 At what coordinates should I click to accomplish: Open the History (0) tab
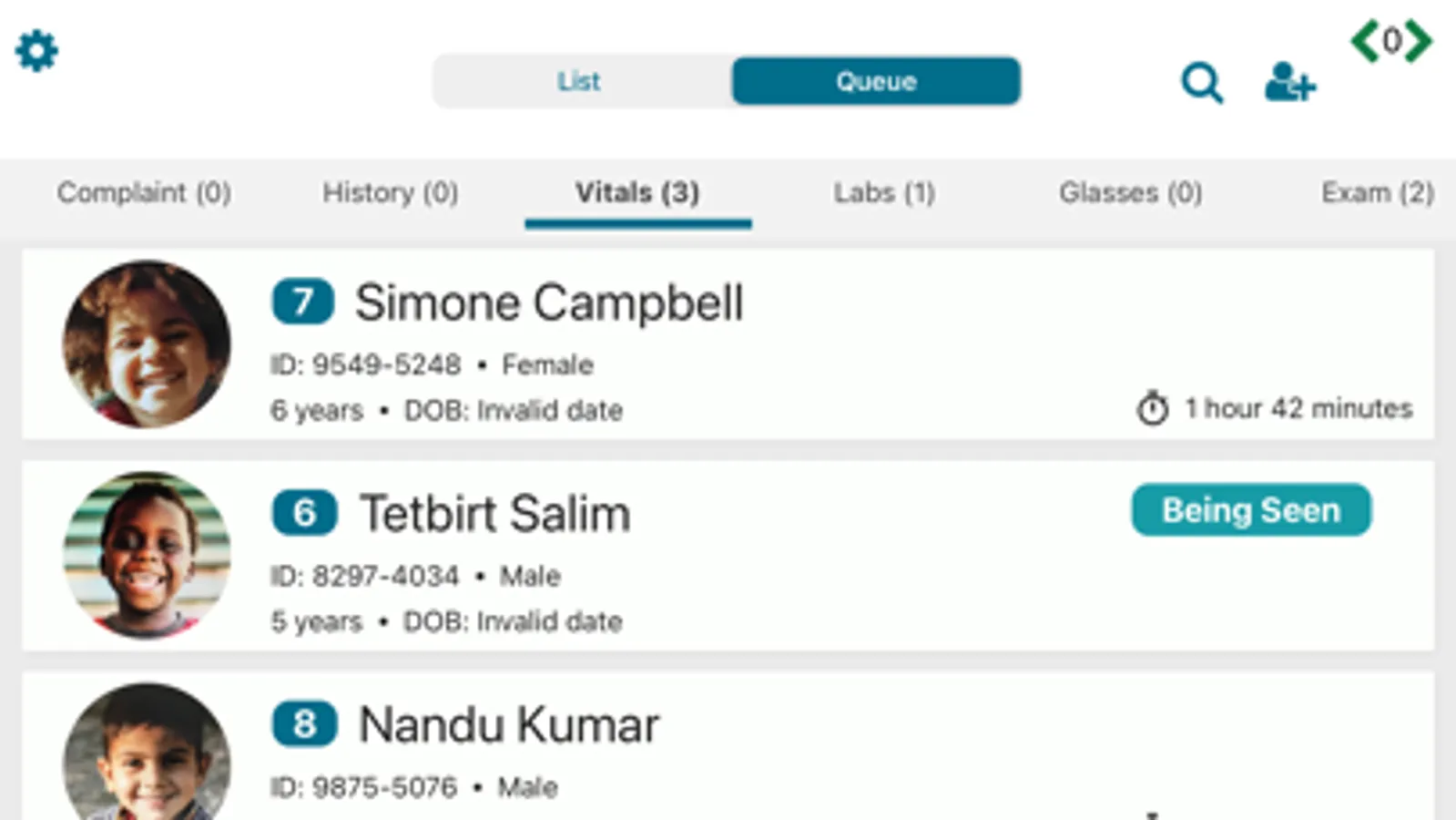tap(390, 192)
